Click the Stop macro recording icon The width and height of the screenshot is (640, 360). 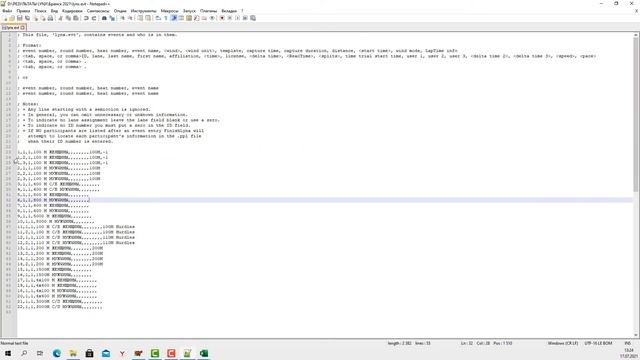point(230,18)
